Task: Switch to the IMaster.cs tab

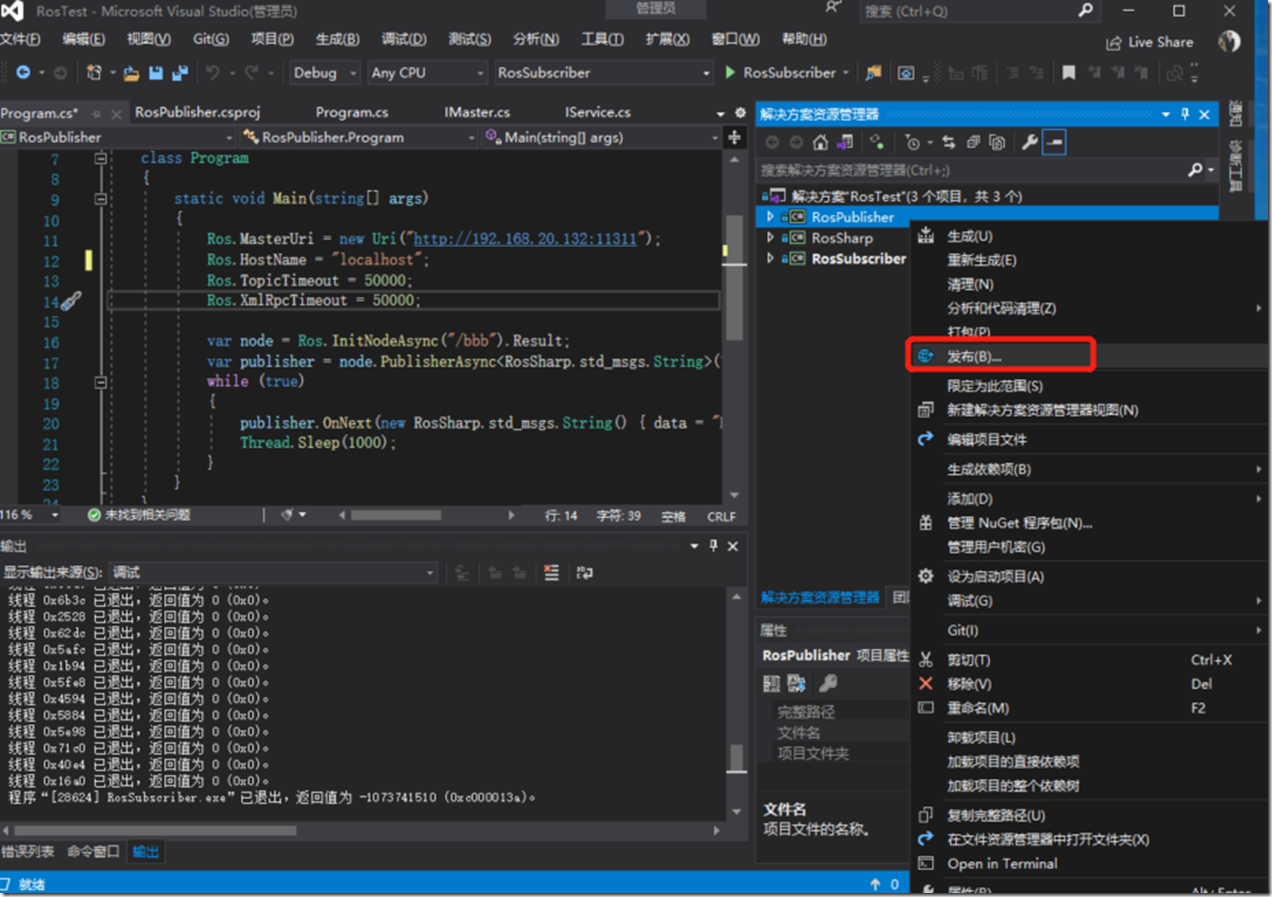Action: 477,112
